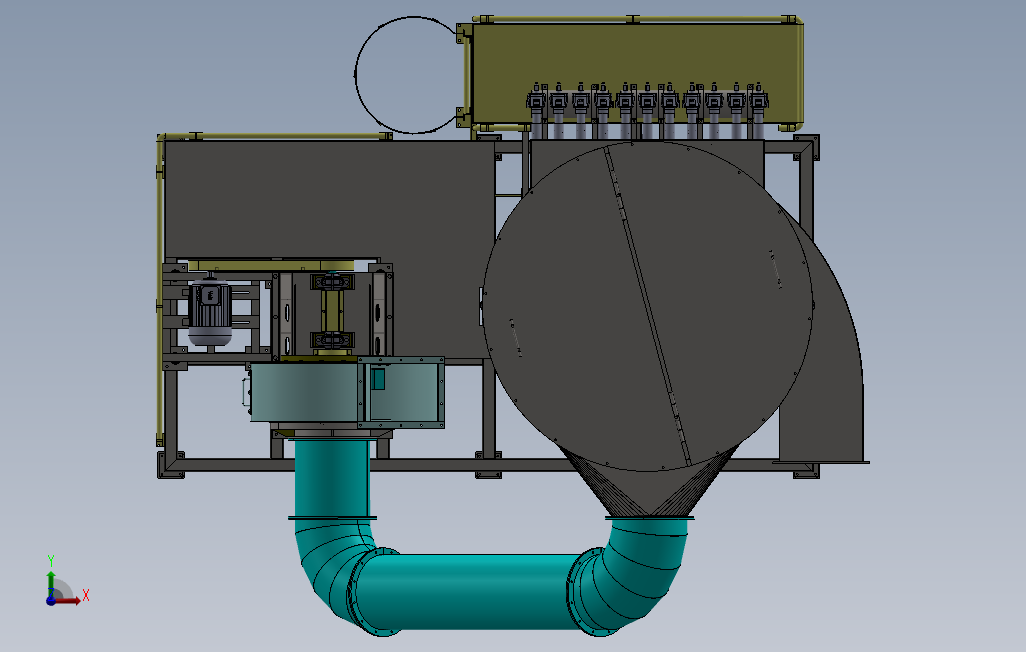Select the bearing shaft assembly next to the motor
The height and width of the screenshot is (652, 1026).
(332, 312)
